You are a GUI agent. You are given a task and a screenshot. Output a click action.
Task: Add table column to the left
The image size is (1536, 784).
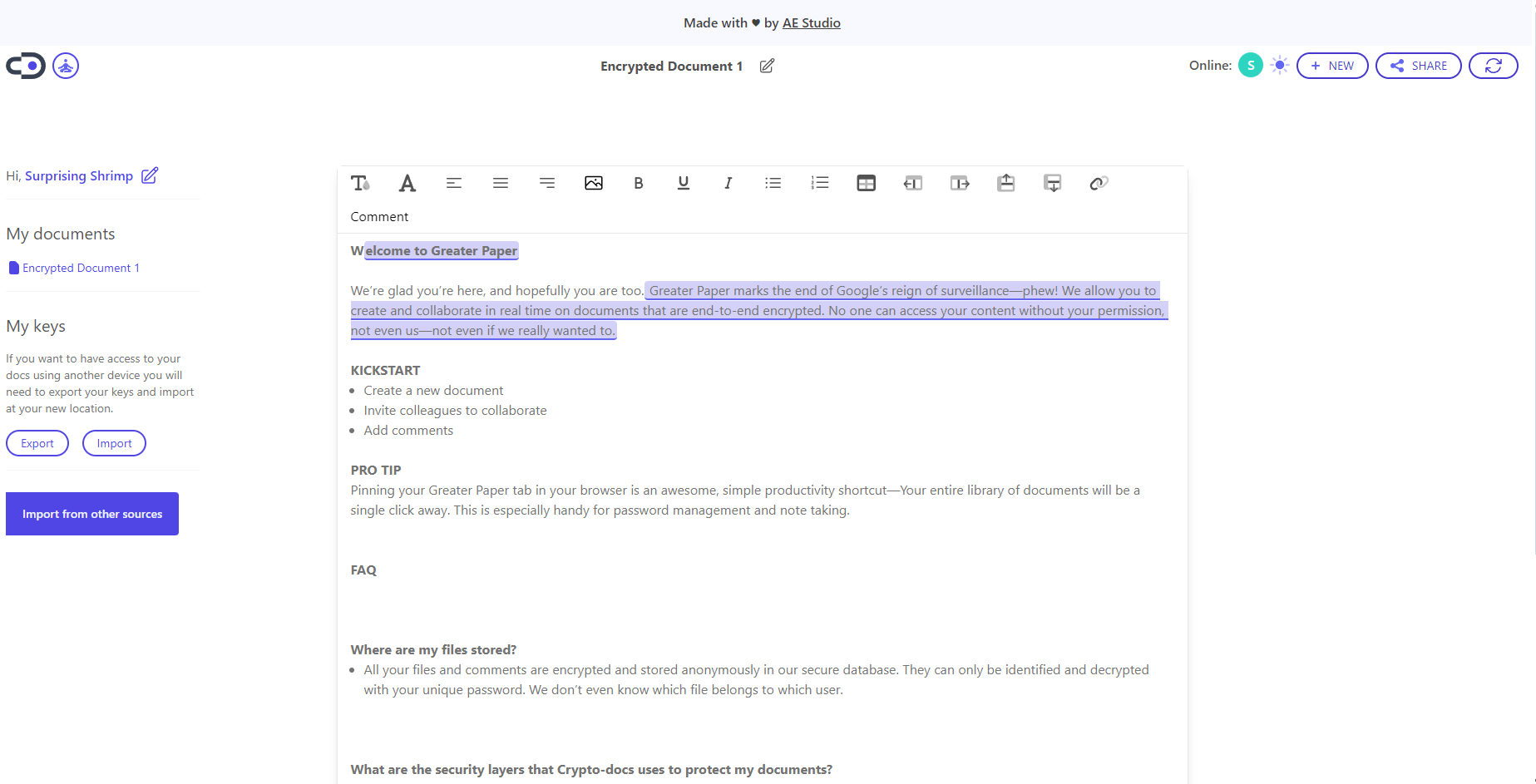913,183
